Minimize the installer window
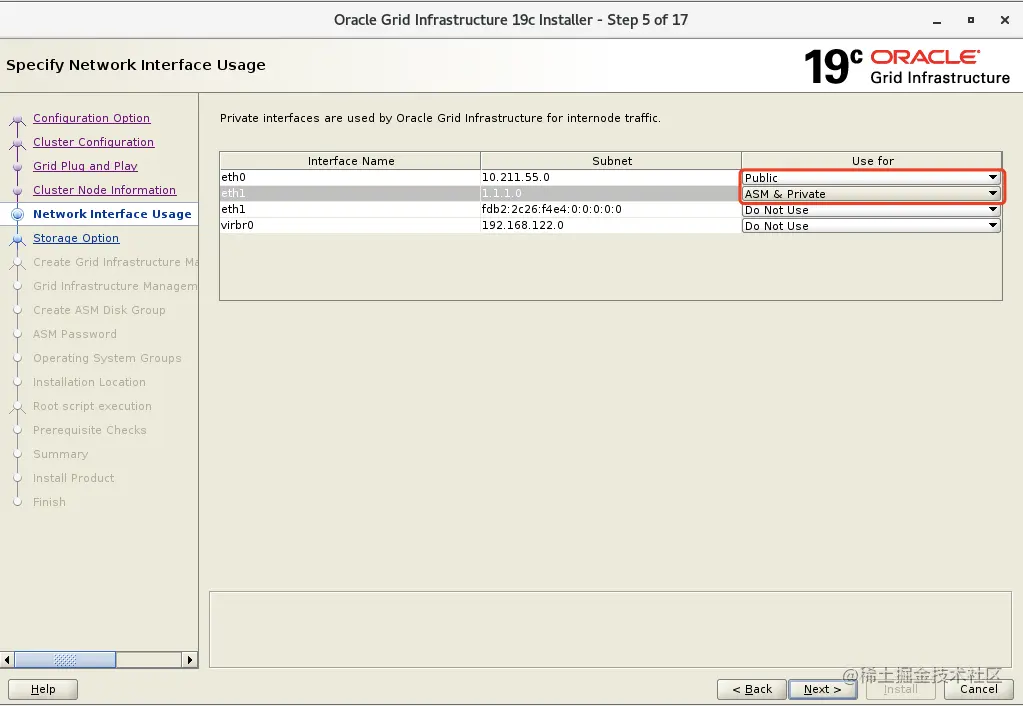Screen dimensions: 1023x706 (x=937, y=20)
